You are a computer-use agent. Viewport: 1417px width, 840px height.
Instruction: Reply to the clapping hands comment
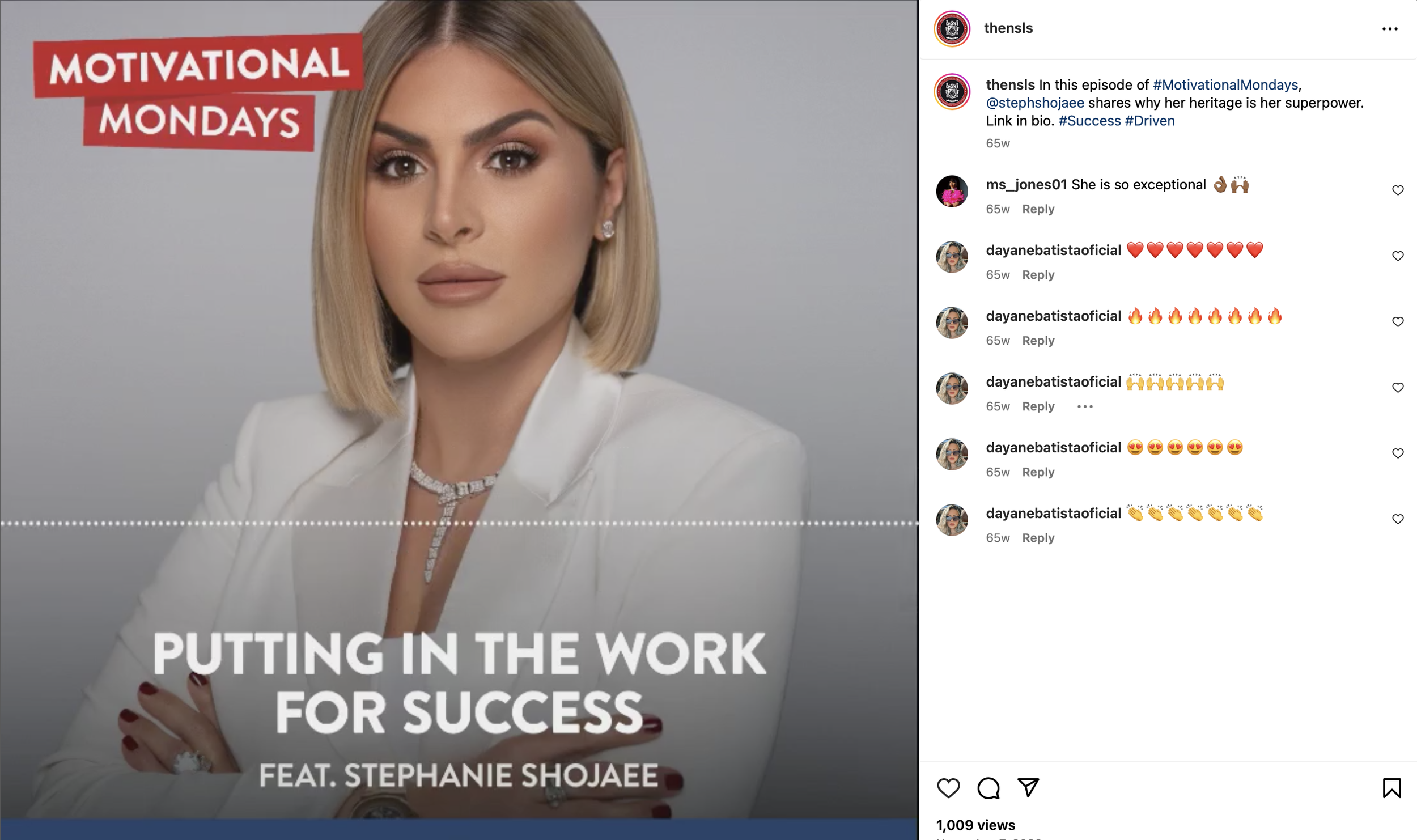coord(1038,538)
